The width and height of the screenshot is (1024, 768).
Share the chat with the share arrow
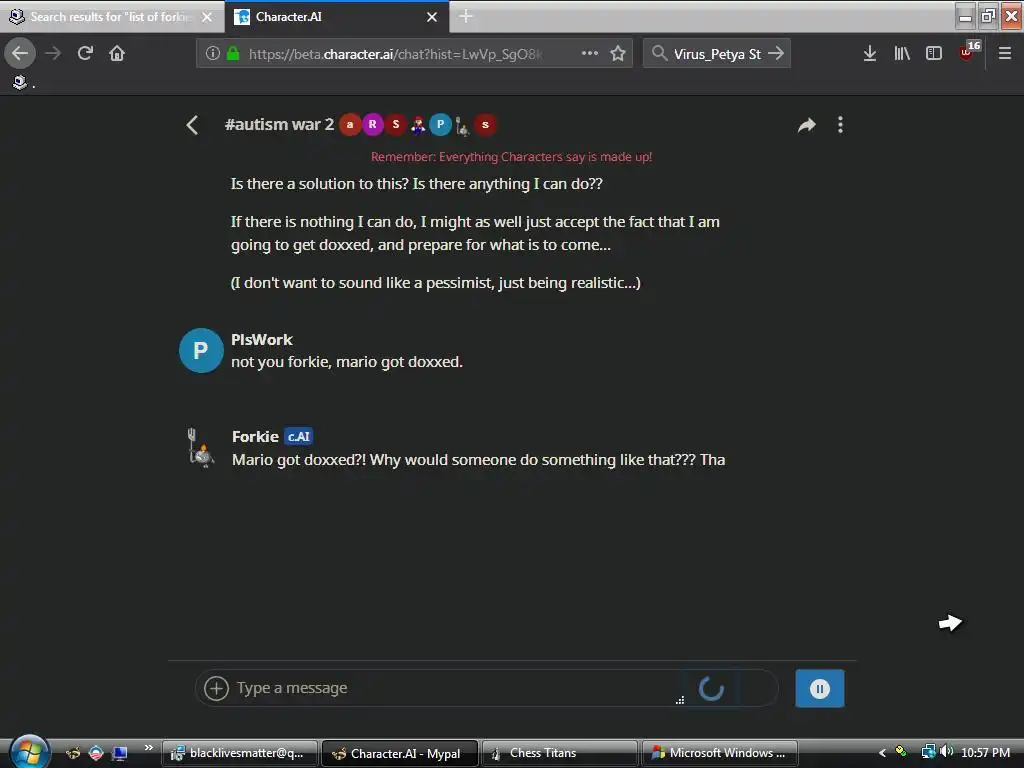point(807,125)
